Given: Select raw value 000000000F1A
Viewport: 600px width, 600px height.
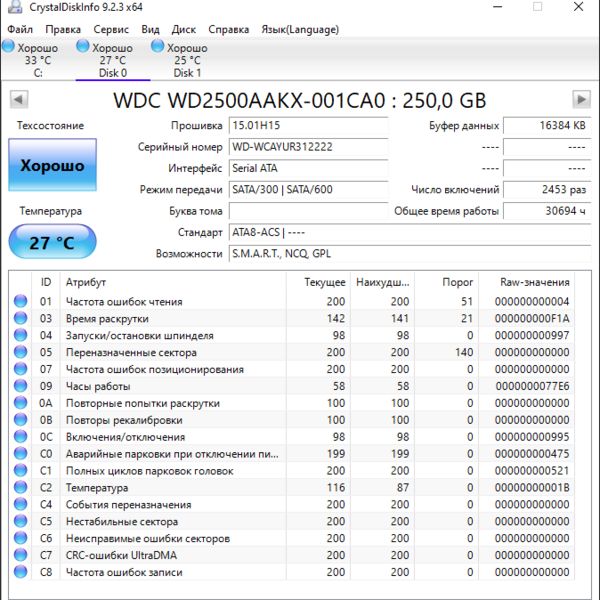Looking at the screenshot, I should pos(532,318).
